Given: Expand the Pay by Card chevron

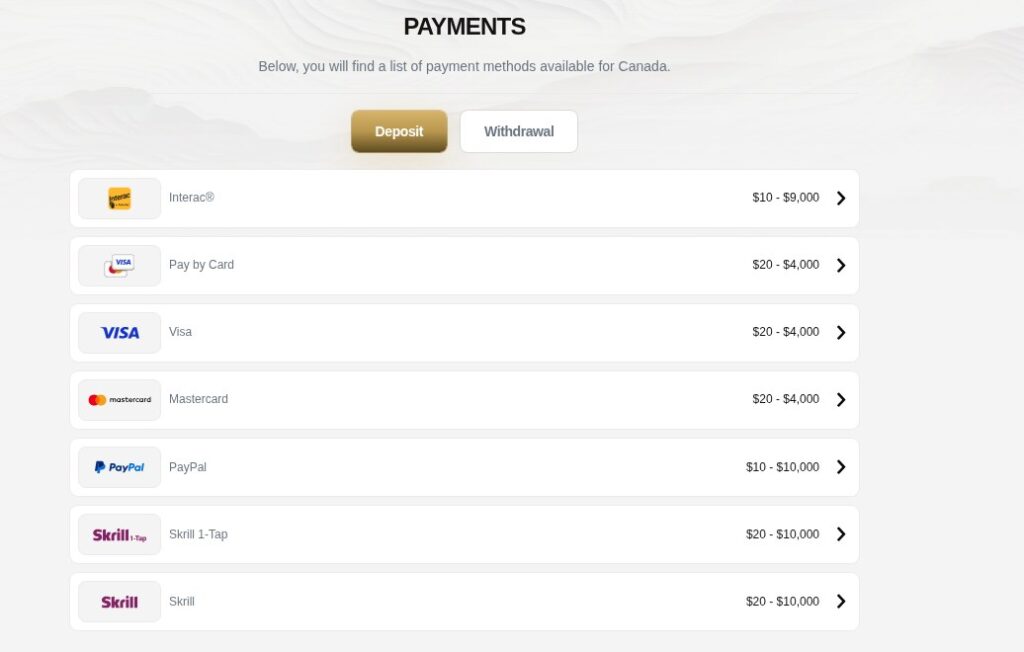Looking at the screenshot, I should click(841, 265).
